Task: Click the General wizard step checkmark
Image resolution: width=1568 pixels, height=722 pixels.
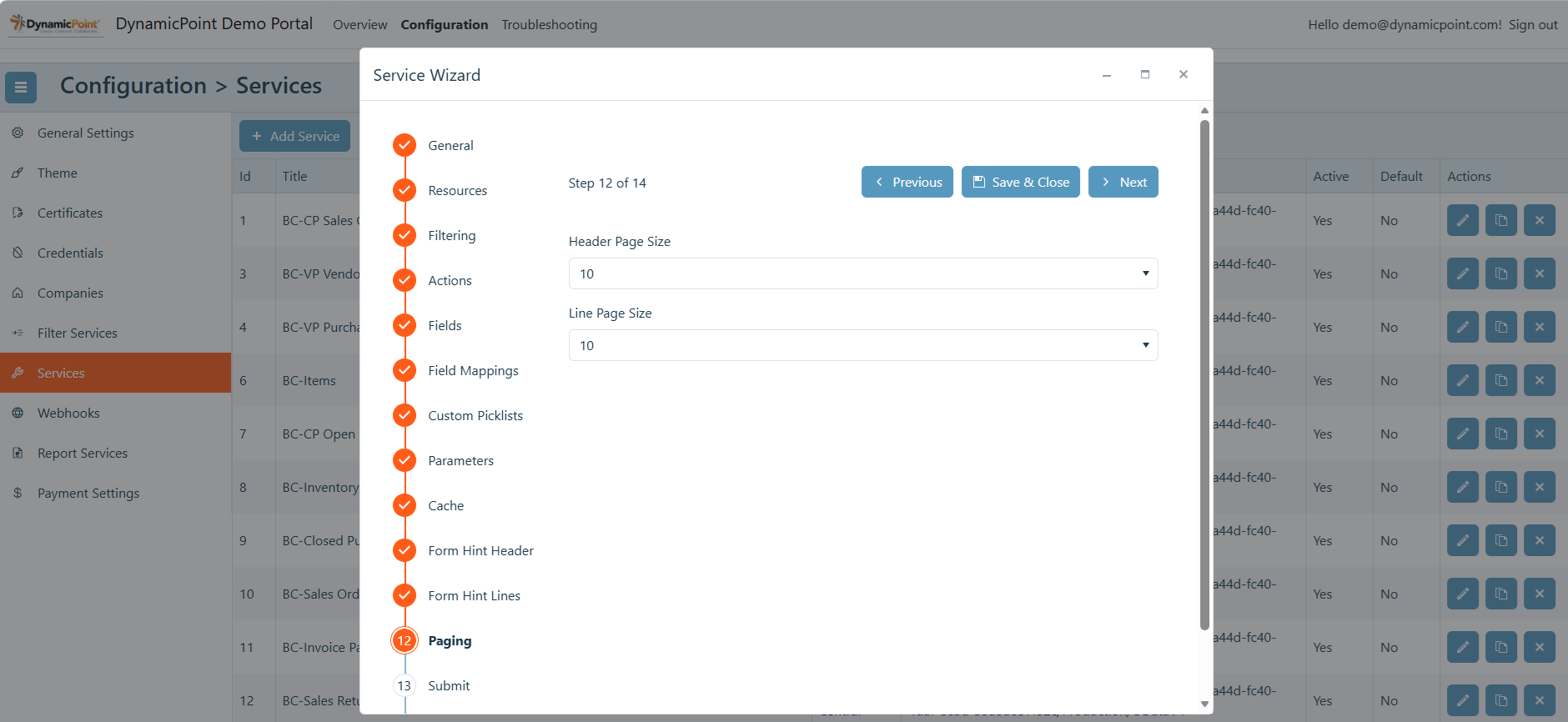Action: click(x=405, y=145)
